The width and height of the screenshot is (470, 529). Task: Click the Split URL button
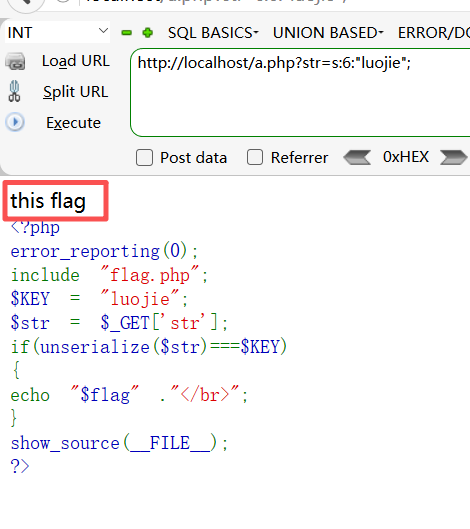click(76, 92)
